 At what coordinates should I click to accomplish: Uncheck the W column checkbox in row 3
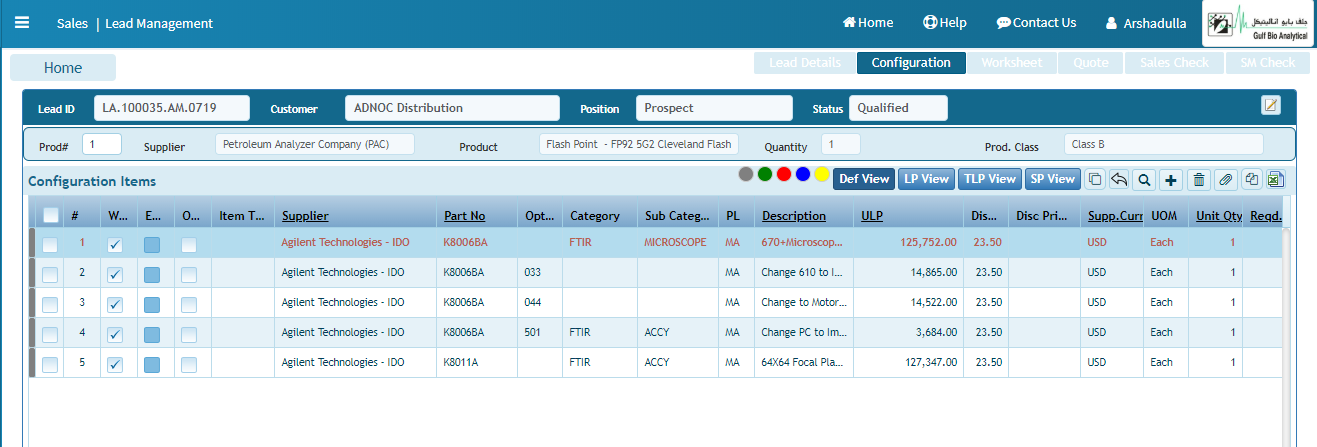pos(115,304)
